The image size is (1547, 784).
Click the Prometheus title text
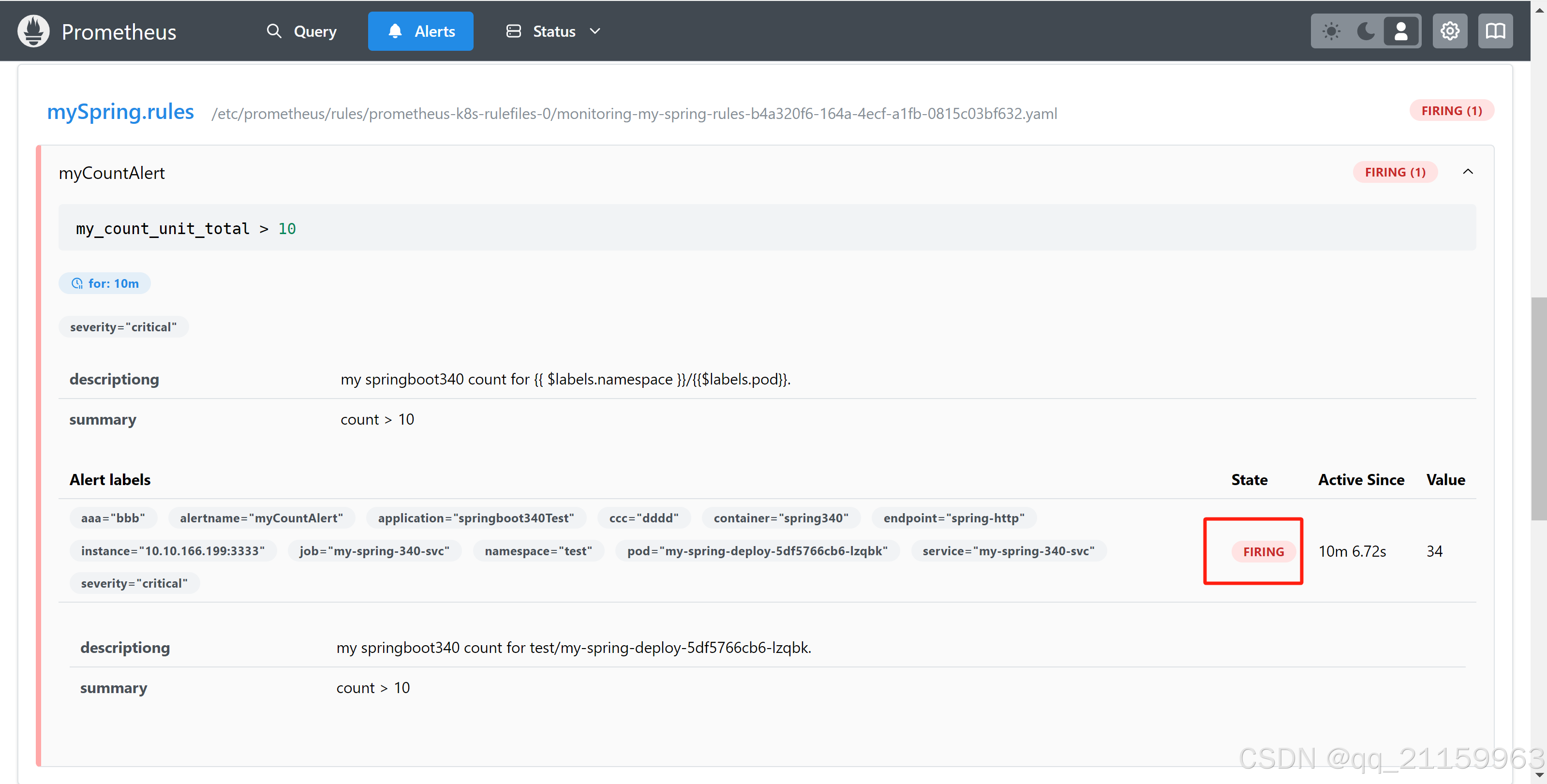(x=119, y=32)
